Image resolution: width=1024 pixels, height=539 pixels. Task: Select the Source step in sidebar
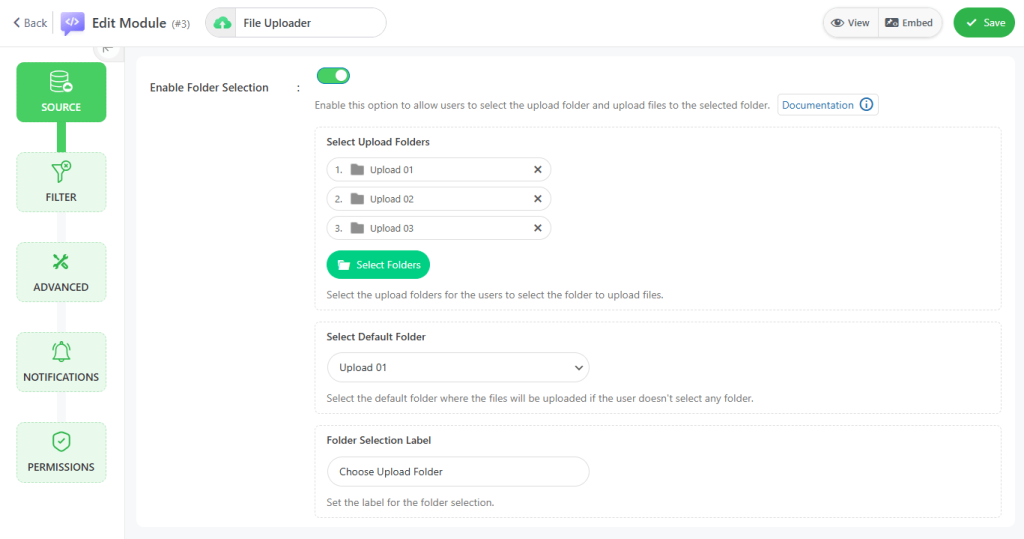(61, 92)
